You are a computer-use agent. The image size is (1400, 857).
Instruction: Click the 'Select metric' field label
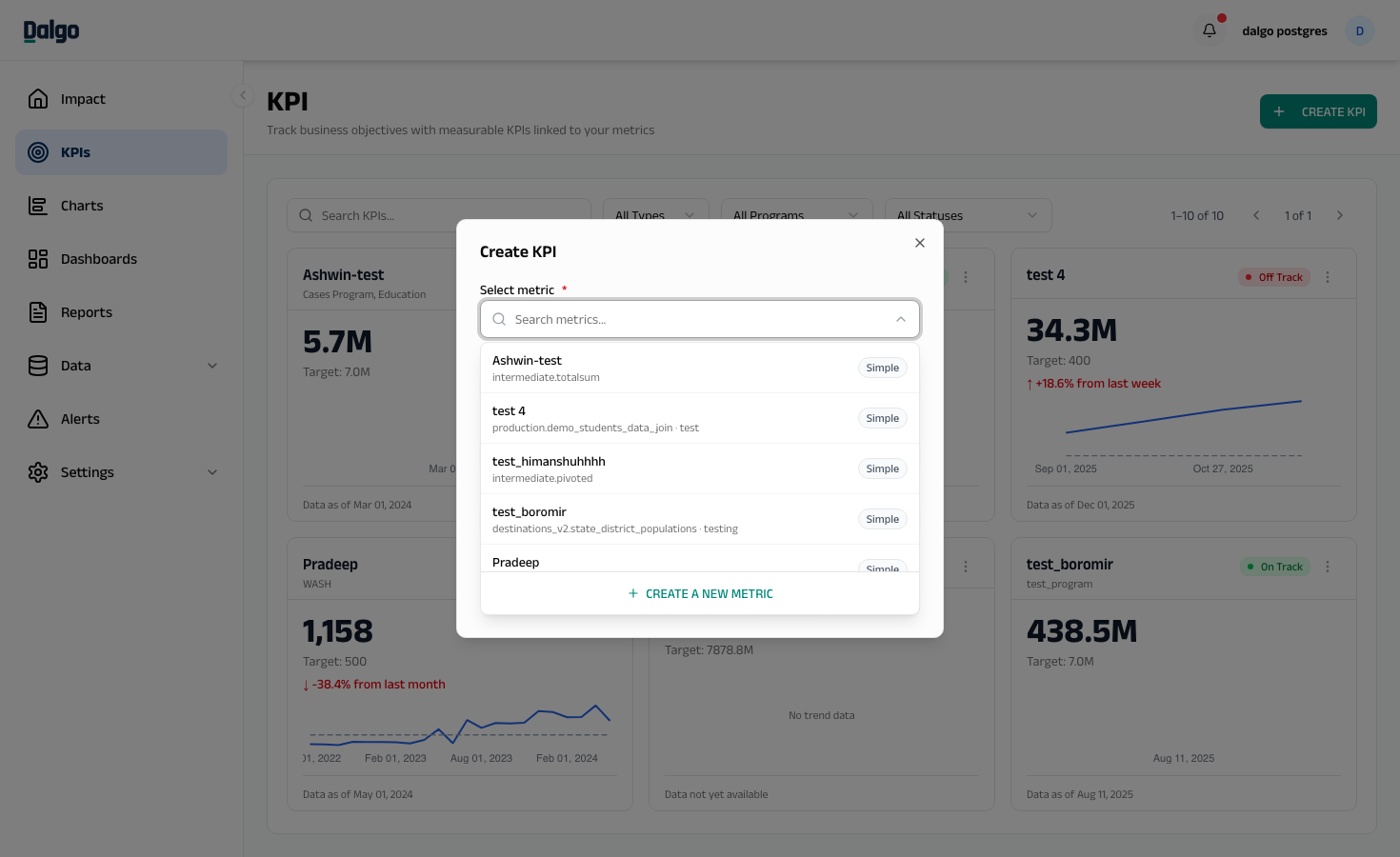click(517, 289)
